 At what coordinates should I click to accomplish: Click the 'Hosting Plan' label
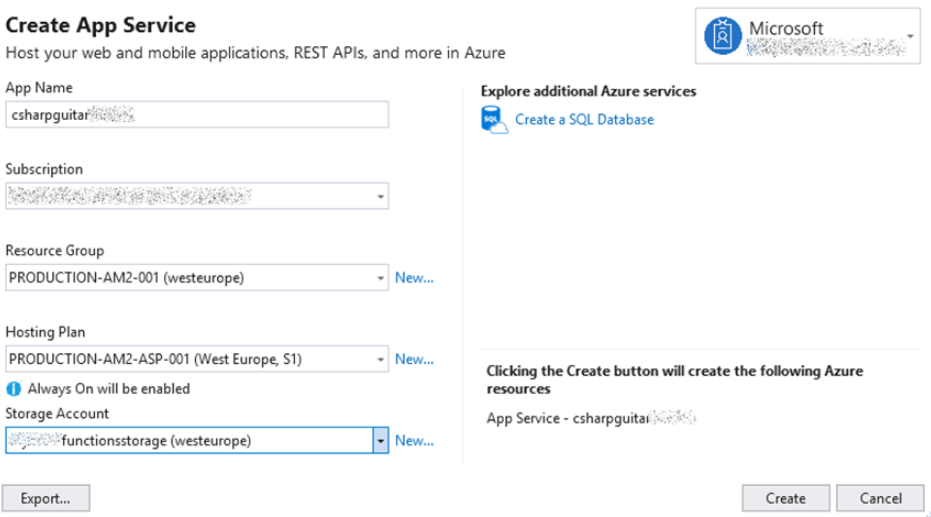45,332
